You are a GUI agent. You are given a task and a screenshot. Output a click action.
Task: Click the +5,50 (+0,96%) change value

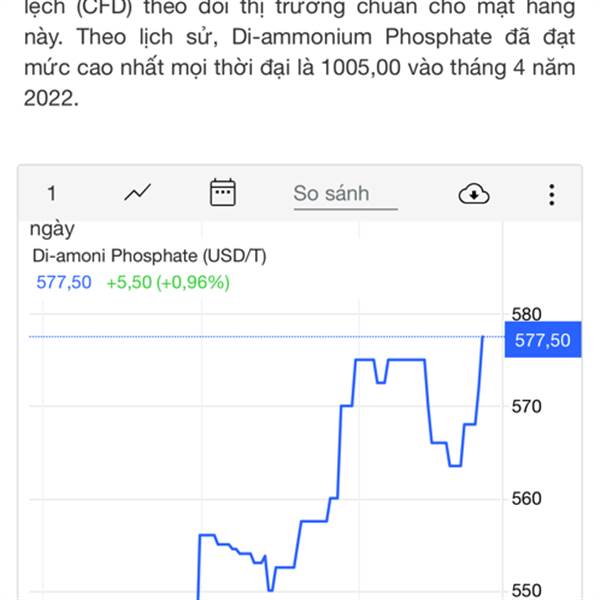click(x=168, y=283)
